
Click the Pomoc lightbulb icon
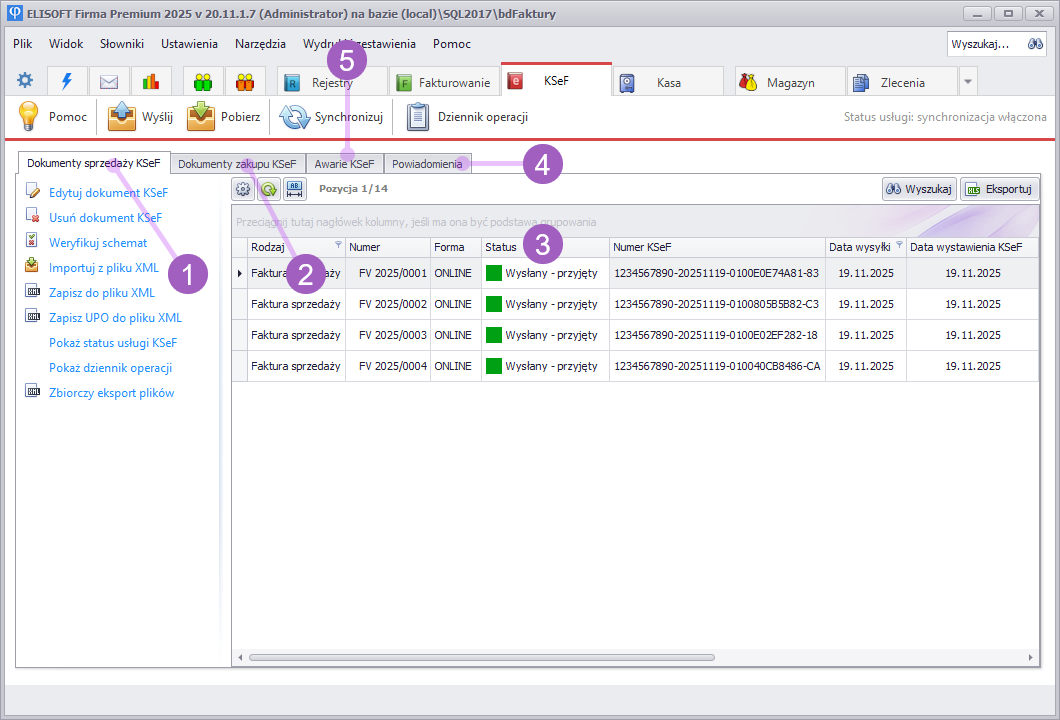pyautogui.click(x=29, y=117)
